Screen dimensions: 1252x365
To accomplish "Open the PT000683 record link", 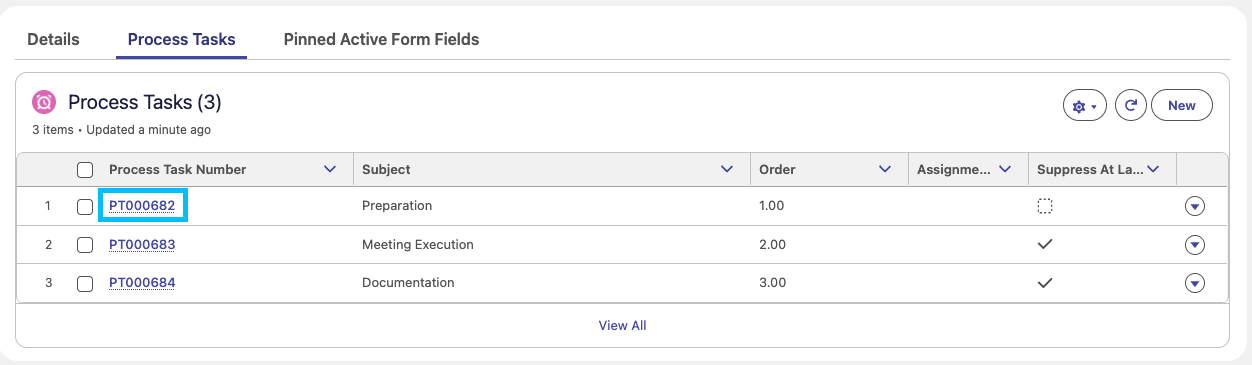I will pyautogui.click(x=142, y=244).
